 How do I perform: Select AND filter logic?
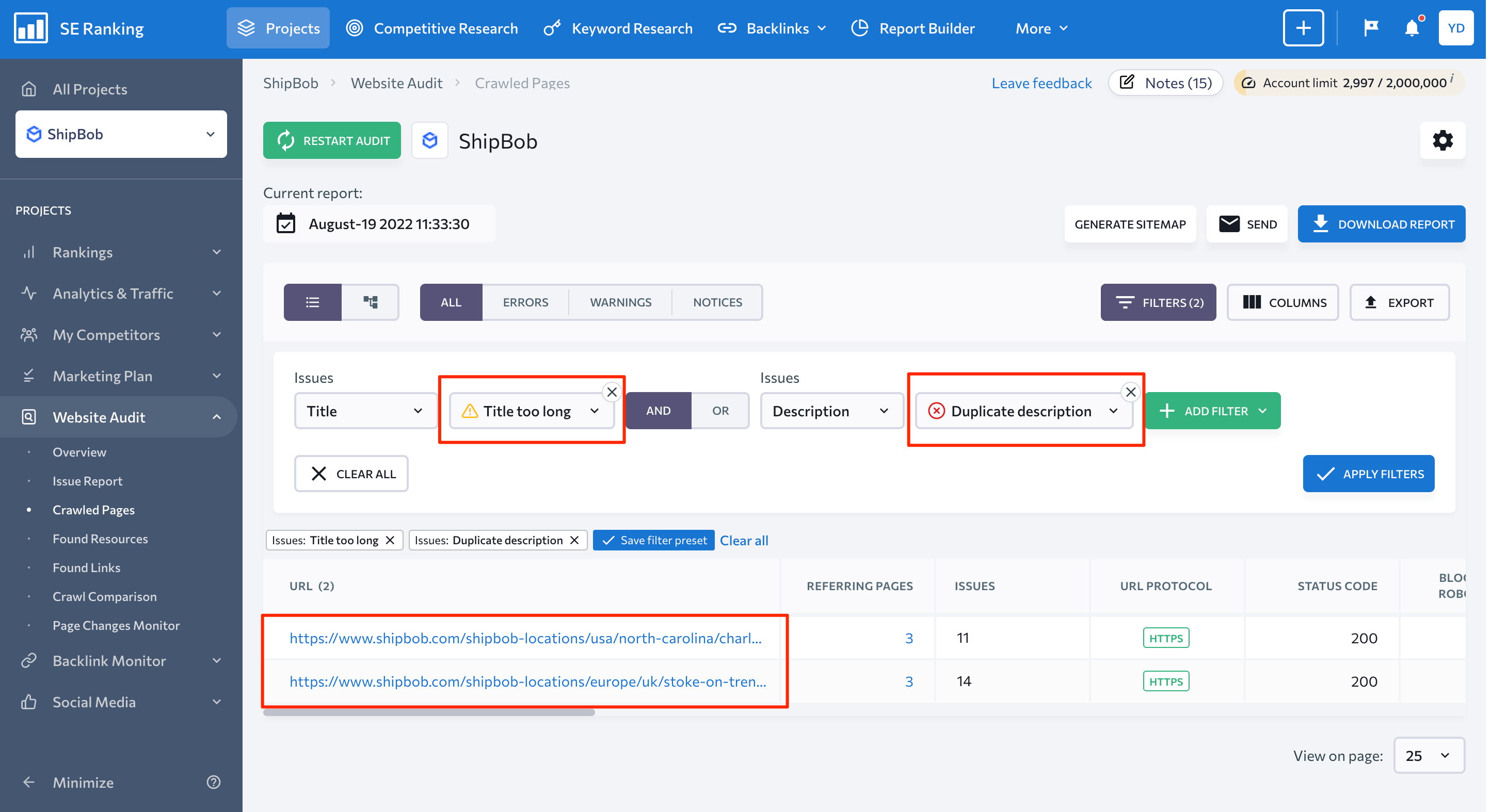pos(658,410)
